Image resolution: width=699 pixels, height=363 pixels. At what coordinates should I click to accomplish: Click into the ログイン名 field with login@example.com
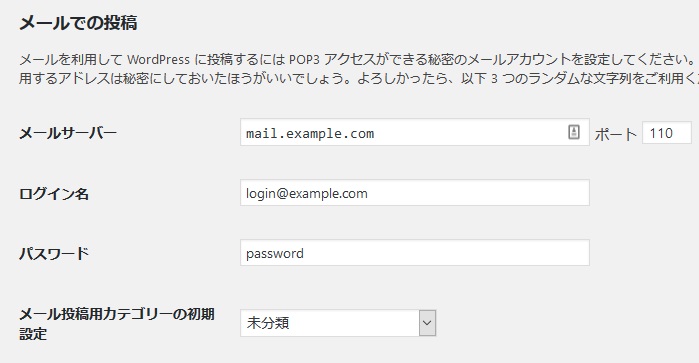pyautogui.click(x=415, y=193)
